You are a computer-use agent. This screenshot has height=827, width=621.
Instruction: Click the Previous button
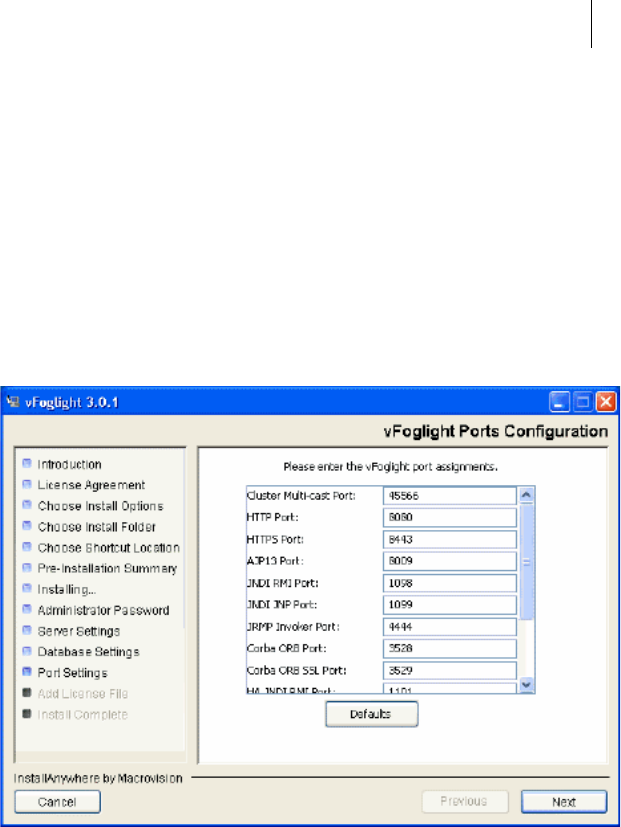(465, 802)
